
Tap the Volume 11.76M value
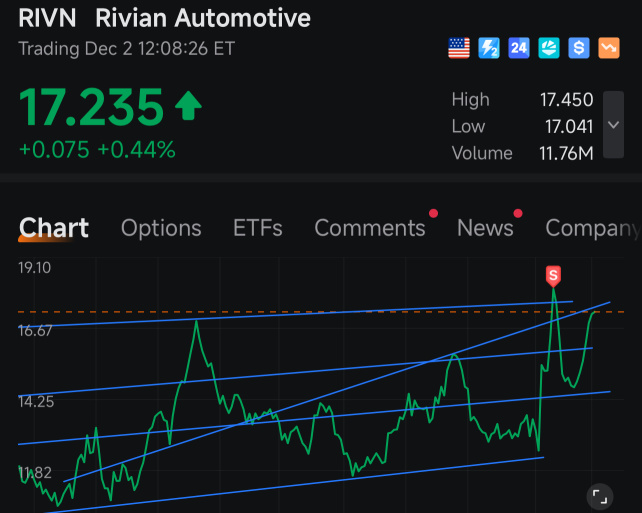pyautogui.click(x=566, y=153)
